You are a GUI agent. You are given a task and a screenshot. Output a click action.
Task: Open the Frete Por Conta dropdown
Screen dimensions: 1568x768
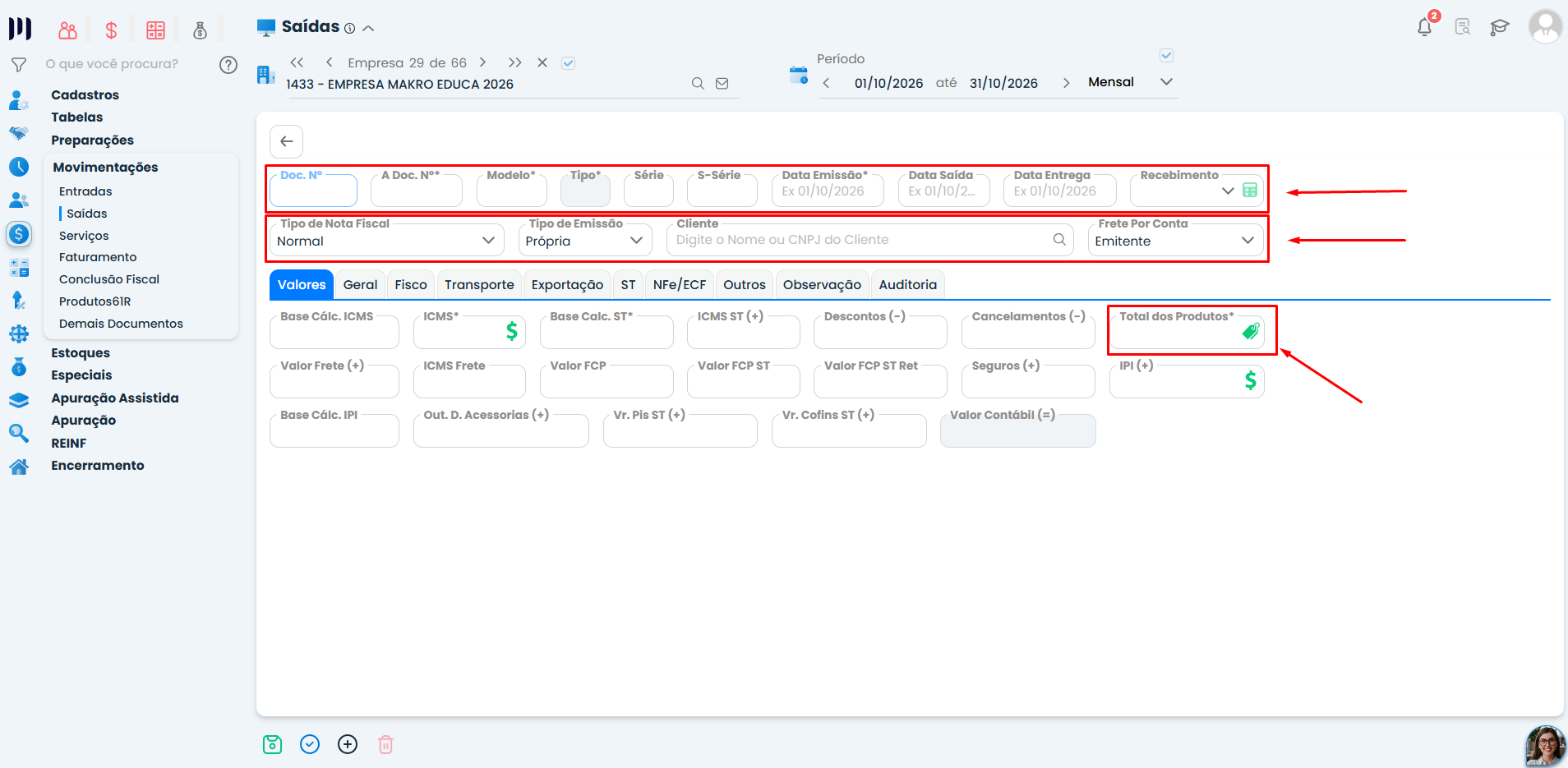(x=1247, y=240)
